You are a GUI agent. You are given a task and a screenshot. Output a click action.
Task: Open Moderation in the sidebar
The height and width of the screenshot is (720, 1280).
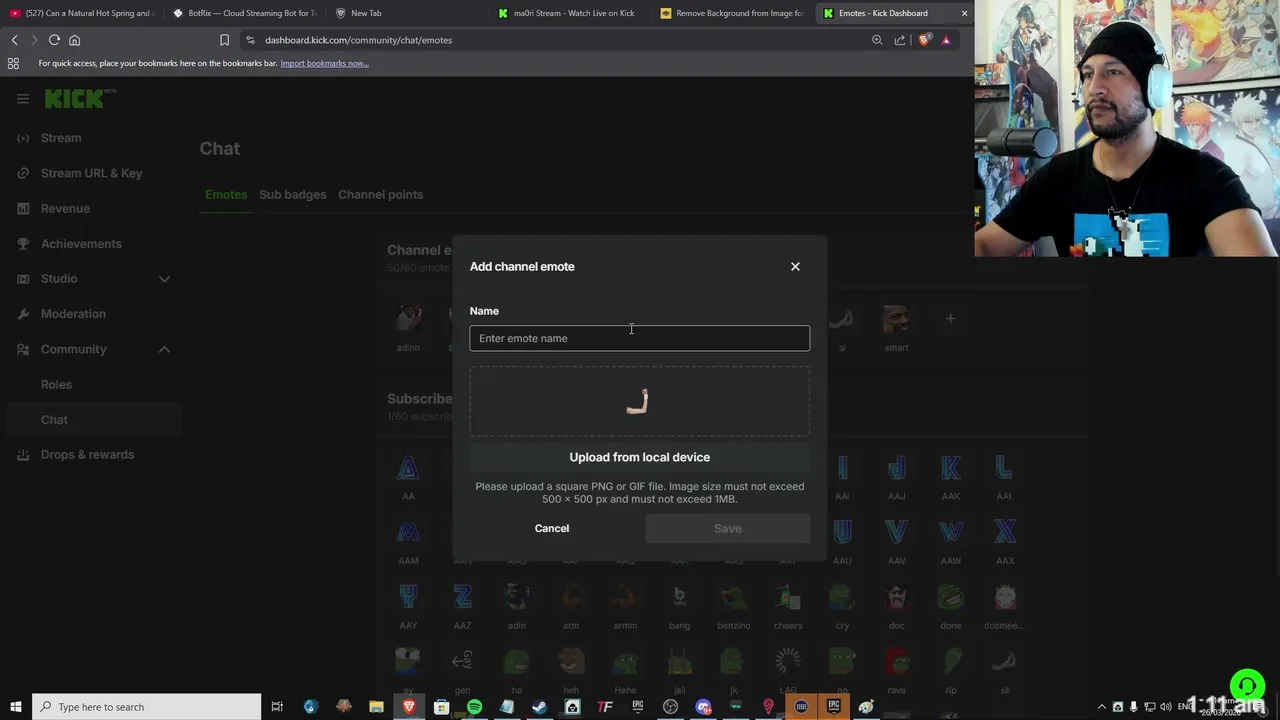tap(73, 314)
